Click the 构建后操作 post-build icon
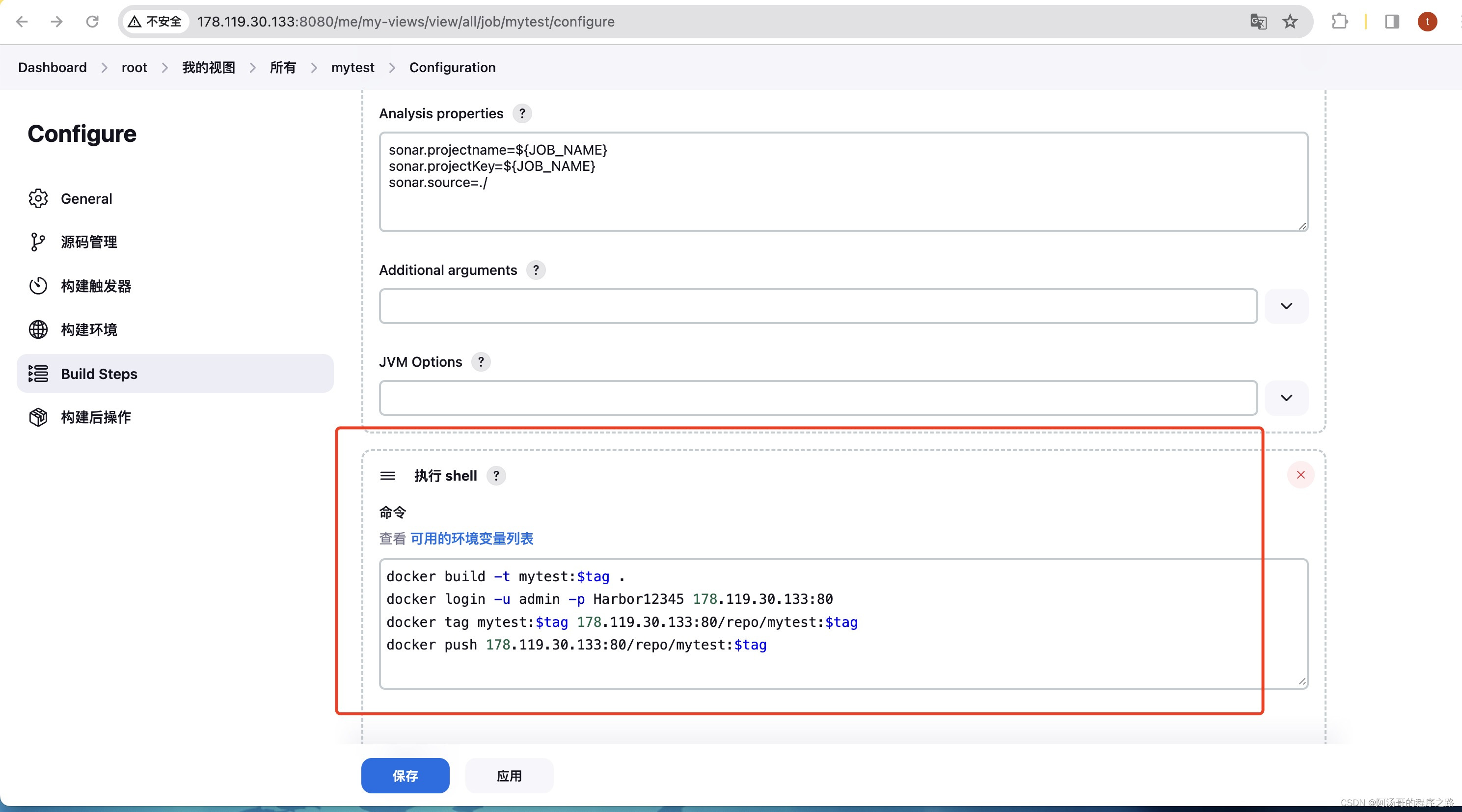The width and height of the screenshot is (1462, 812). coord(38,417)
